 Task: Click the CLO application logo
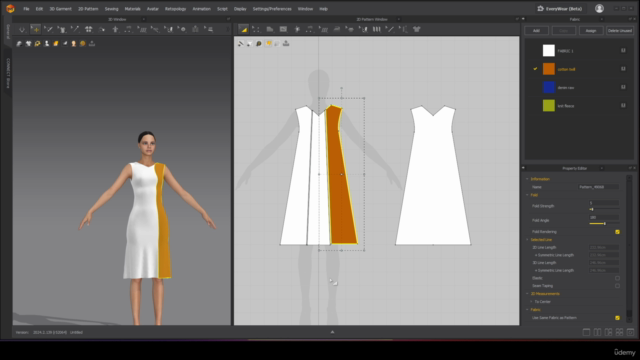coord(10,9)
